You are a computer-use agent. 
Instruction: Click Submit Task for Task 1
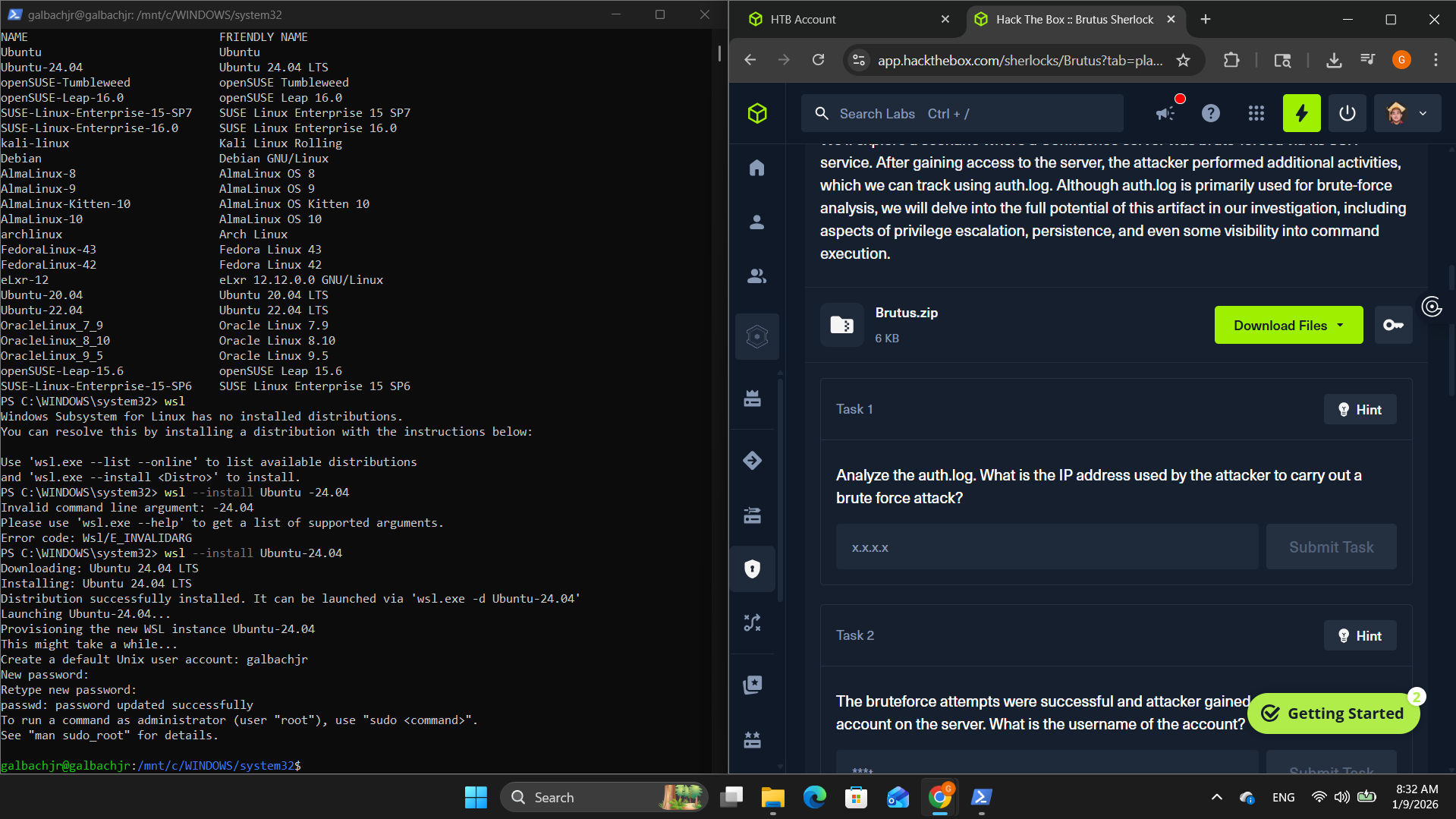1332,547
